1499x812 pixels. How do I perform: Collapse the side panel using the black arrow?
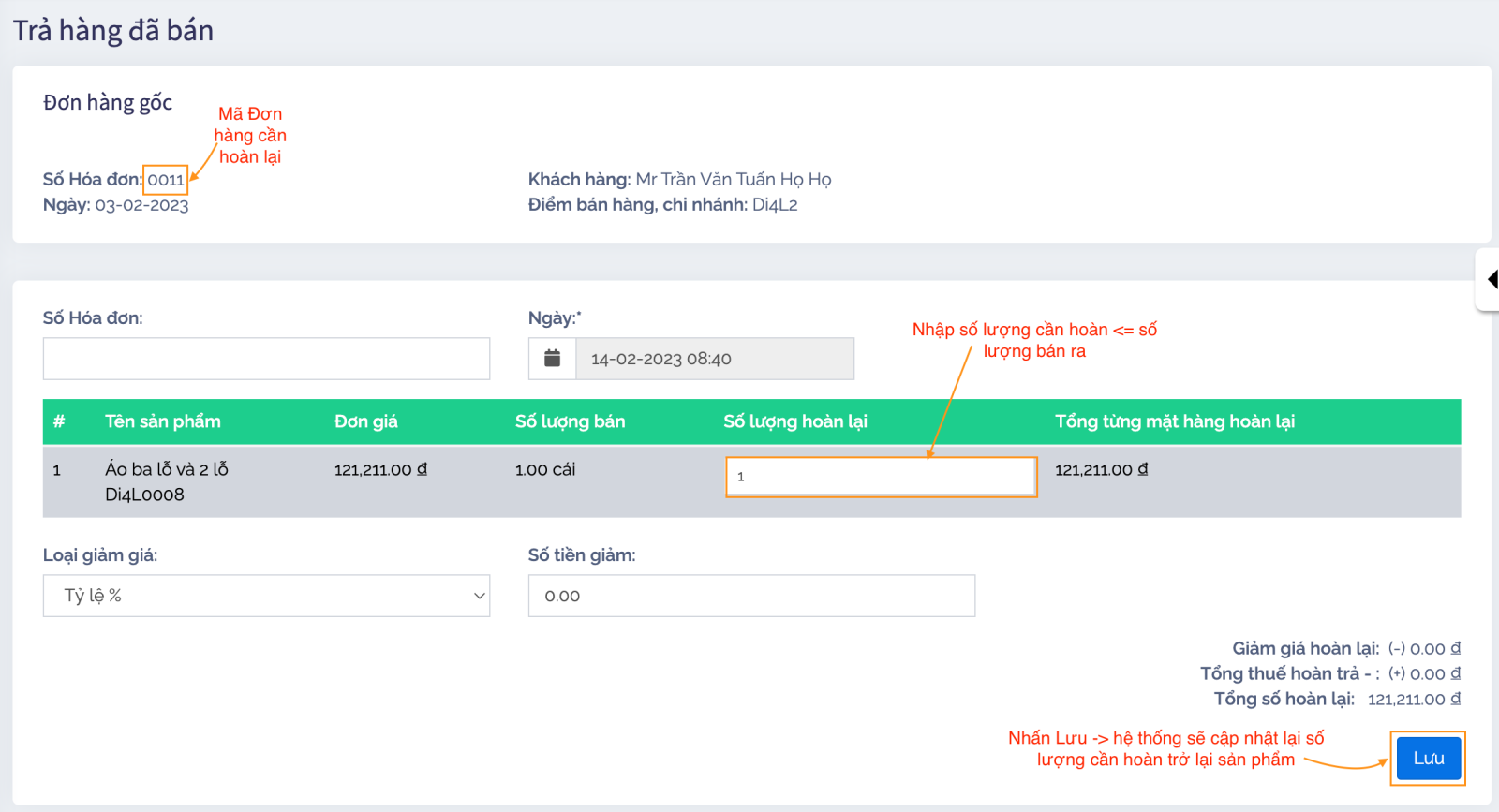(x=1492, y=279)
